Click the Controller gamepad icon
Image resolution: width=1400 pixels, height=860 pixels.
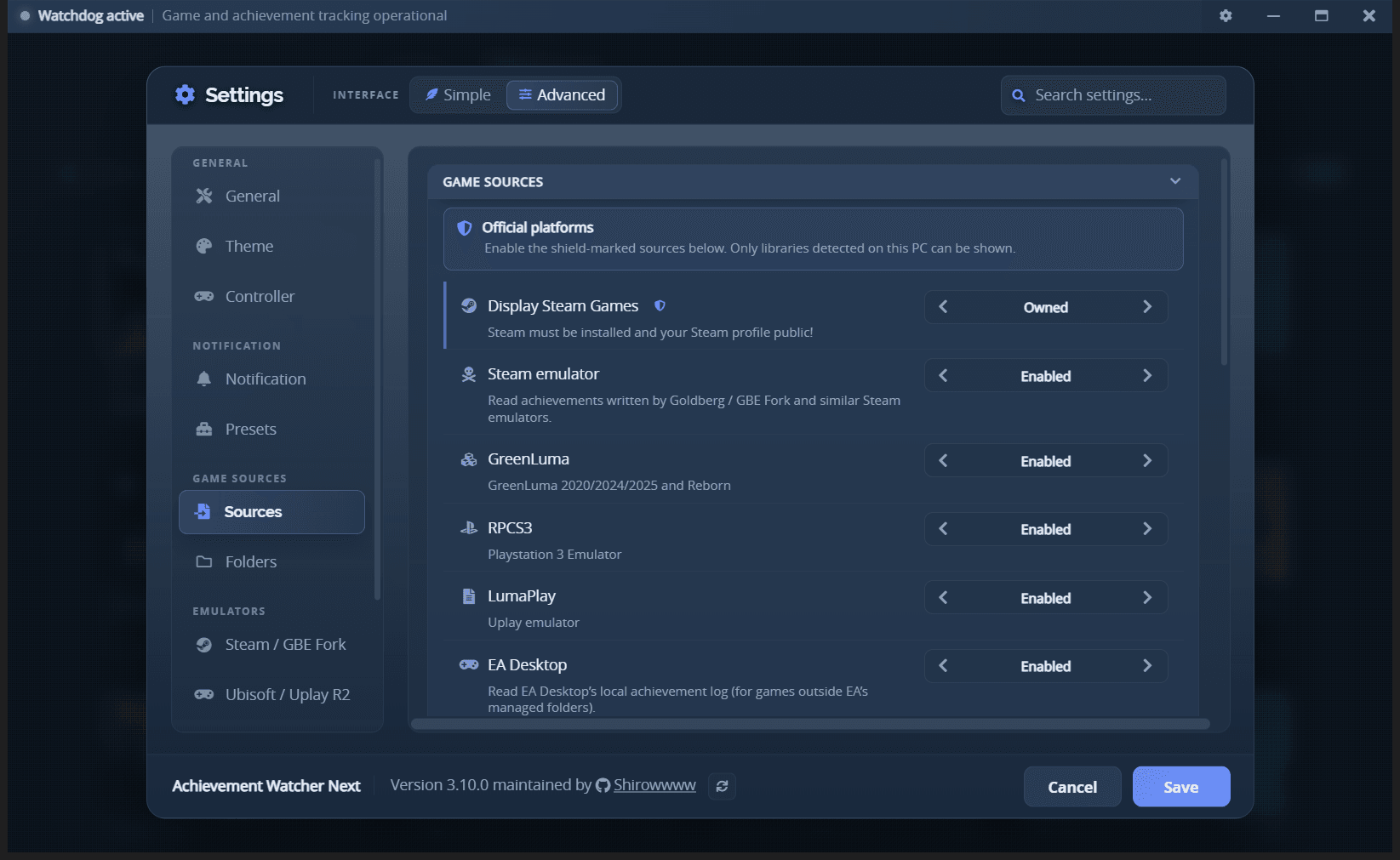[203, 296]
